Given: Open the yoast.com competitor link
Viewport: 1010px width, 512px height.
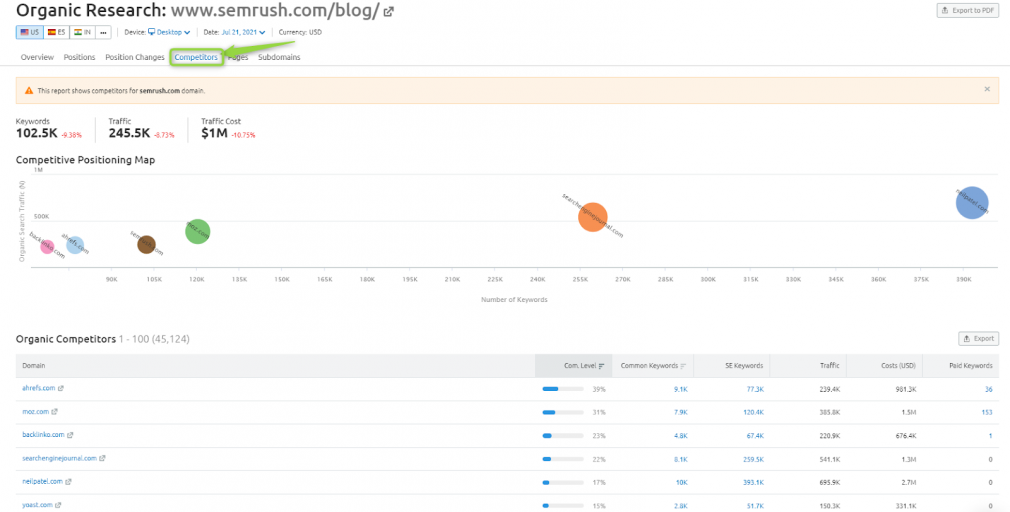Looking at the screenshot, I should [37, 505].
